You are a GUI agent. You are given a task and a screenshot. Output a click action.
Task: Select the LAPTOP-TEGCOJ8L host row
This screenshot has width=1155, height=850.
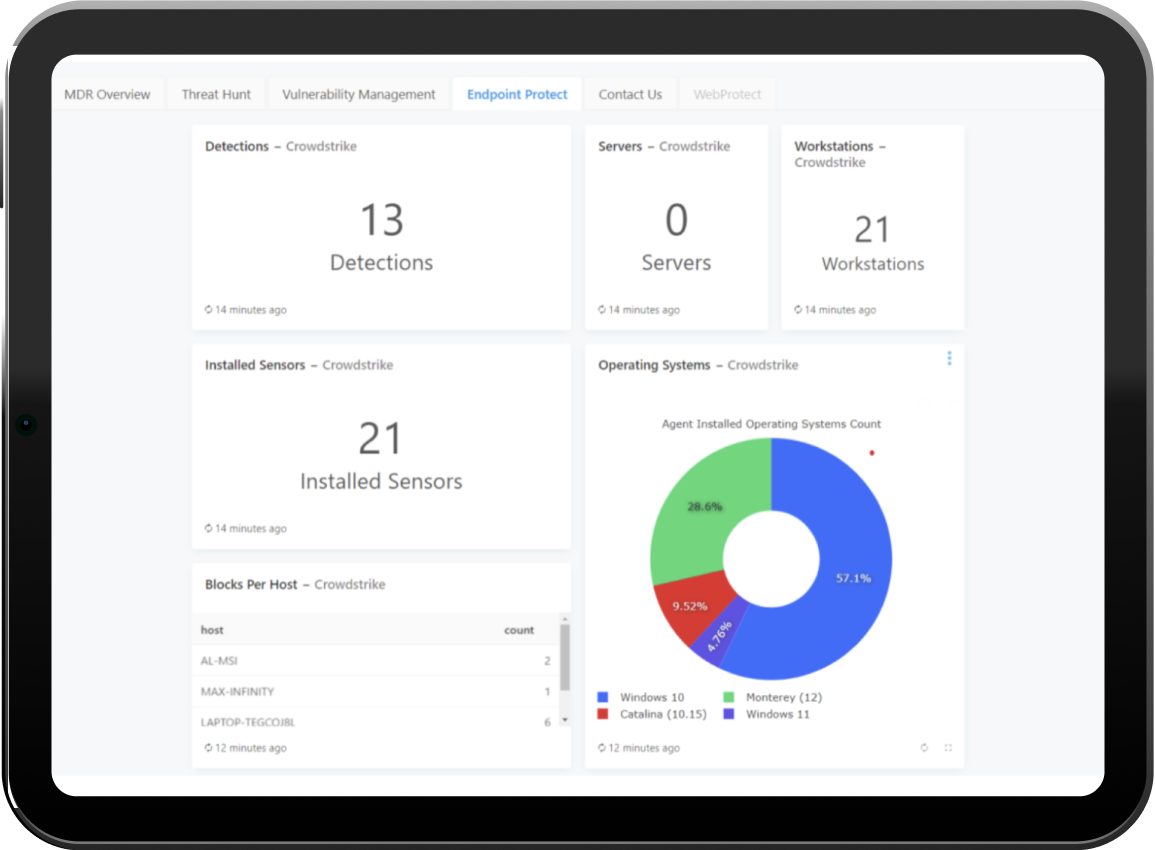(x=376, y=719)
